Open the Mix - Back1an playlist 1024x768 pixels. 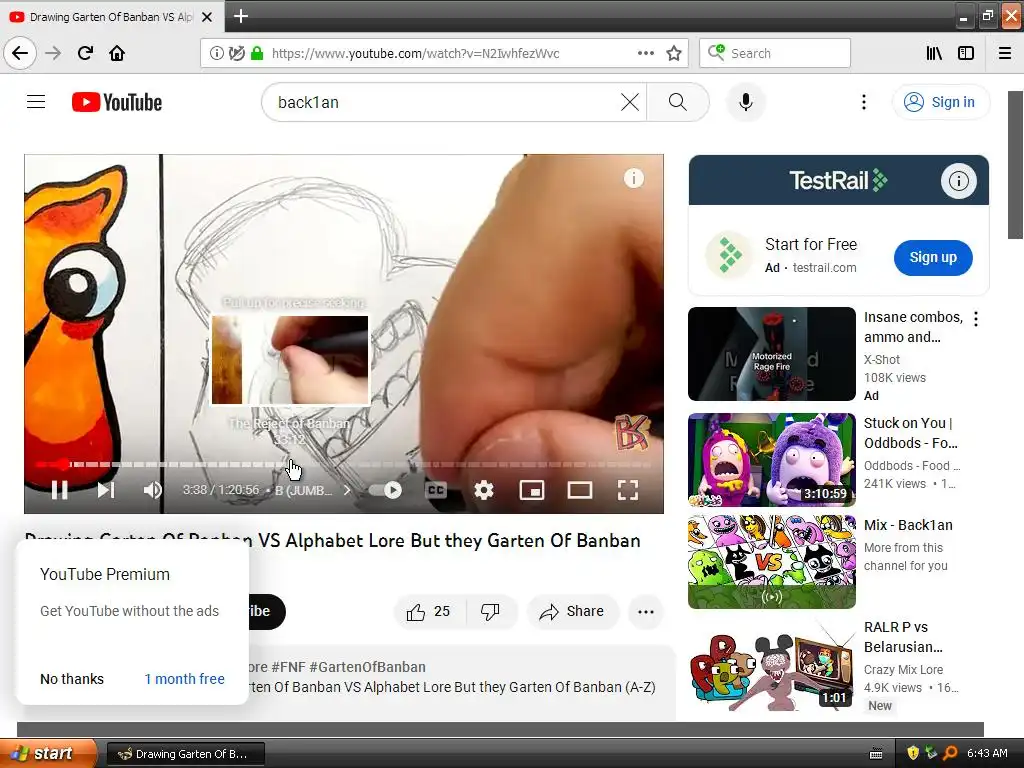[771, 562]
